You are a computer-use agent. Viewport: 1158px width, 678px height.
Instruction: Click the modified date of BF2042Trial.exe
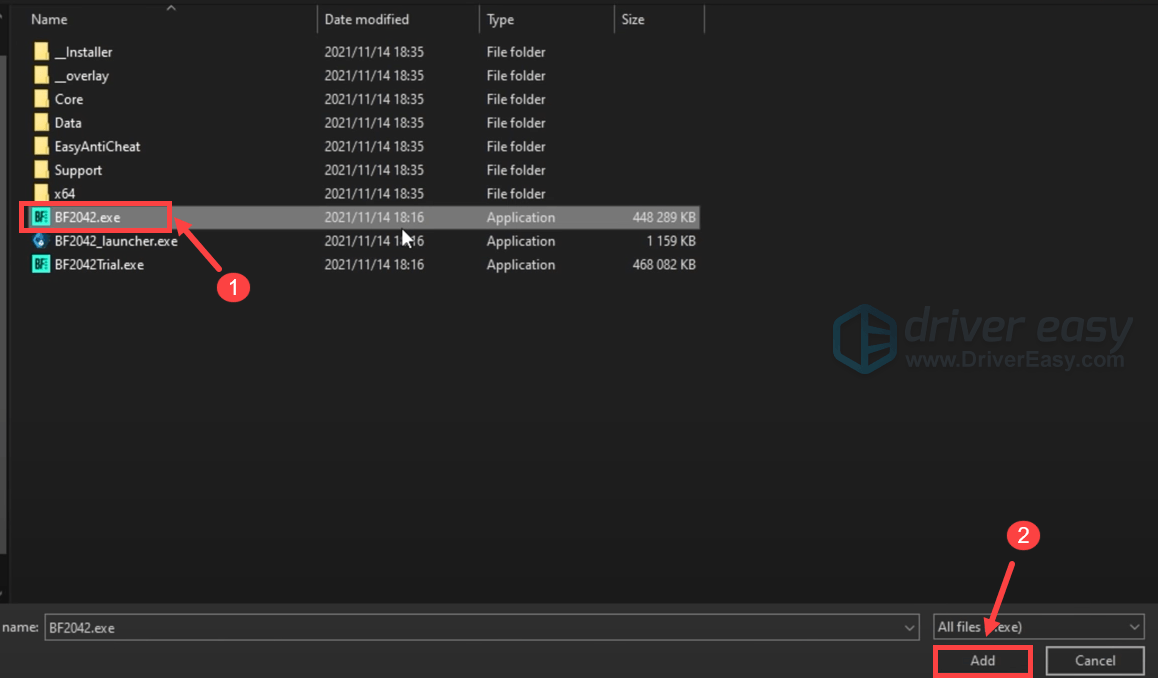[374, 264]
